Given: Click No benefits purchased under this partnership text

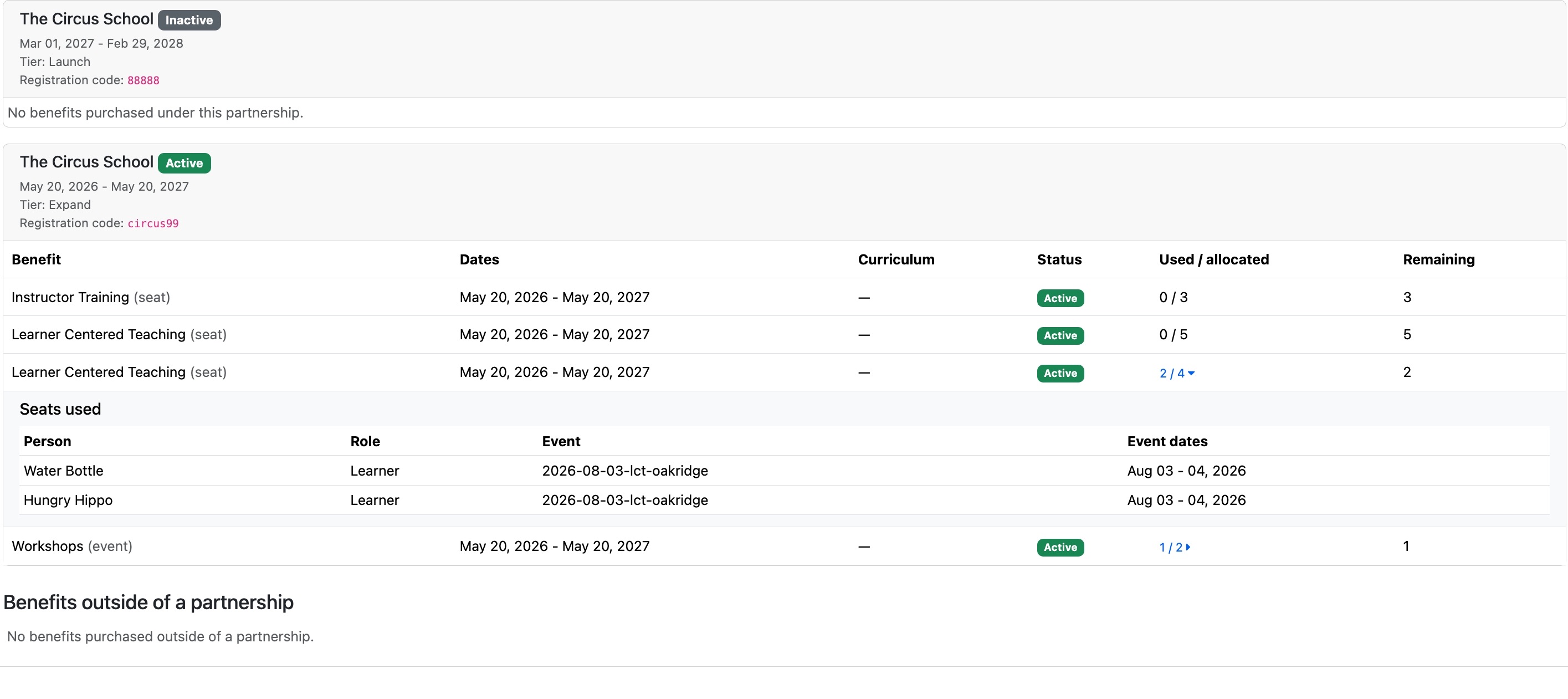Looking at the screenshot, I should [x=155, y=113].
